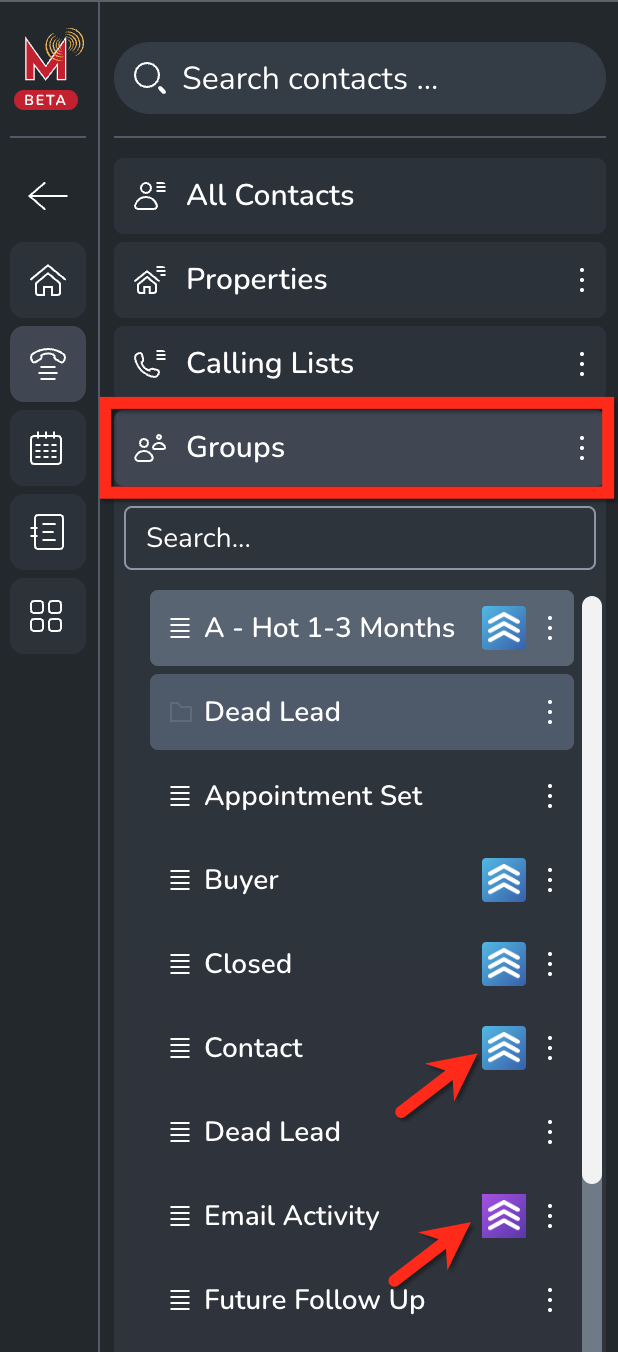The height and width of the screenshot is (1352, 618).
Task: Click the back arrow icon in sidebar
Action: tap(48, 196)
